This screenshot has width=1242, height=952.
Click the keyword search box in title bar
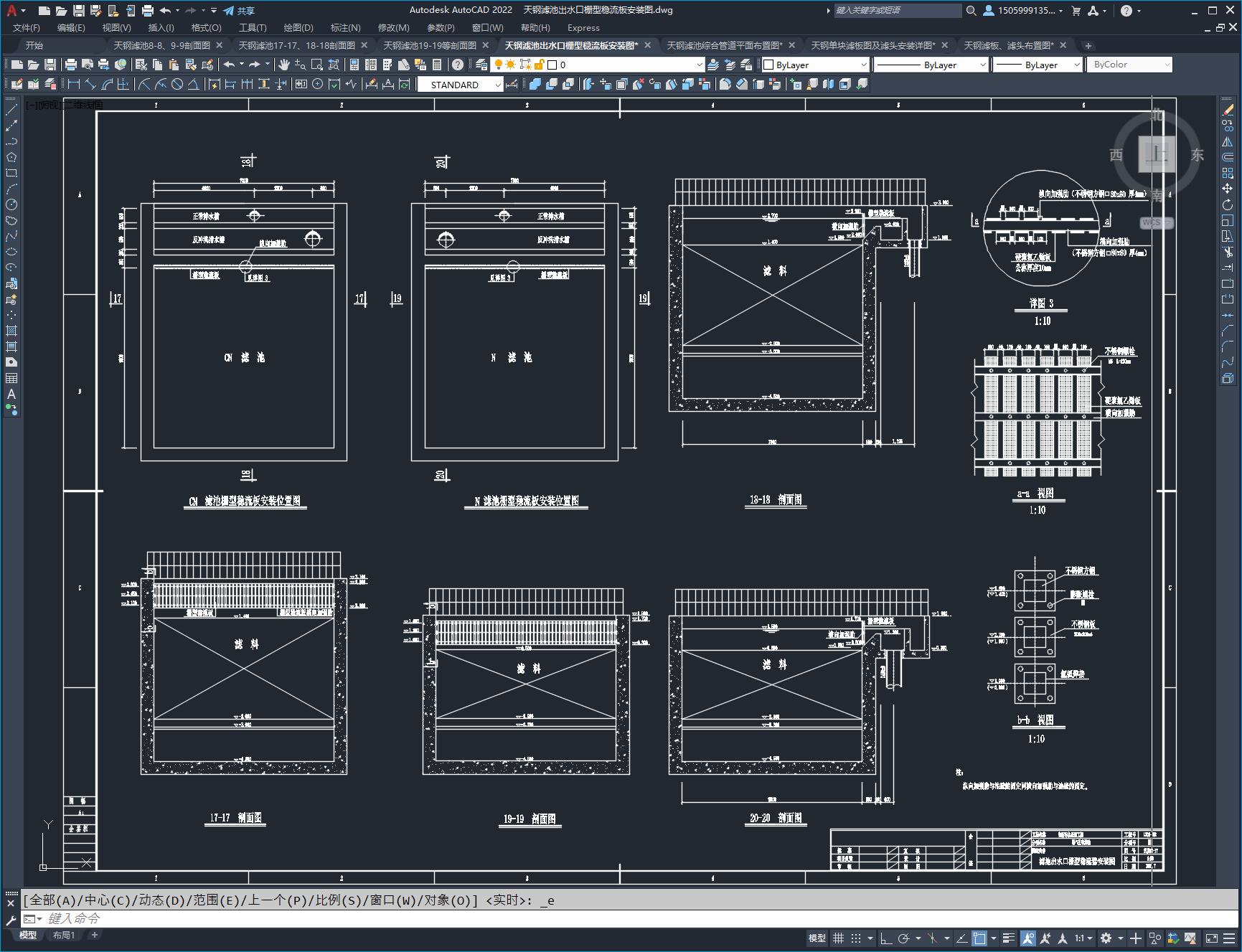[897, 10]
